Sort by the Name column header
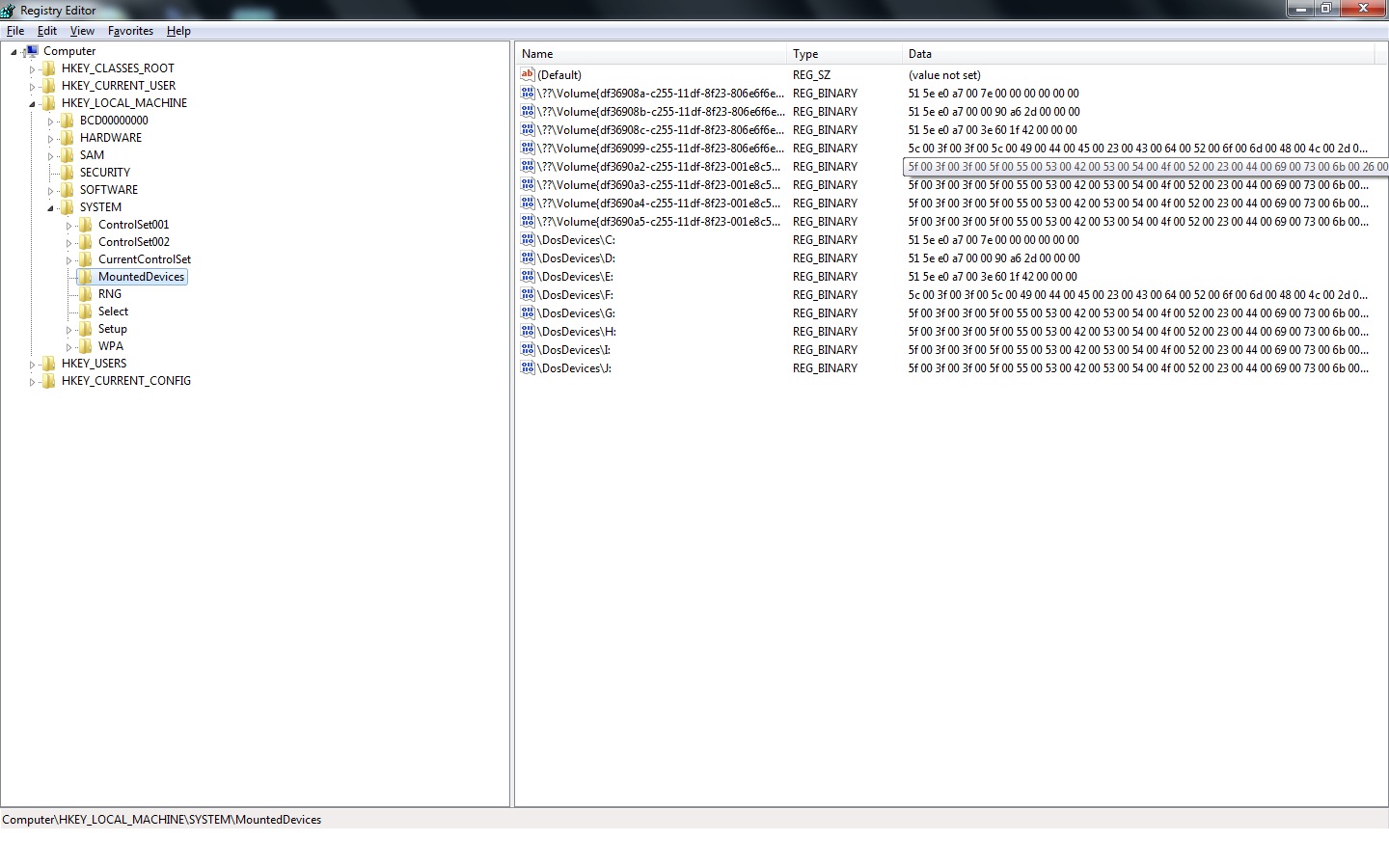Screen dimensions: 1389x868 [651, 54]
